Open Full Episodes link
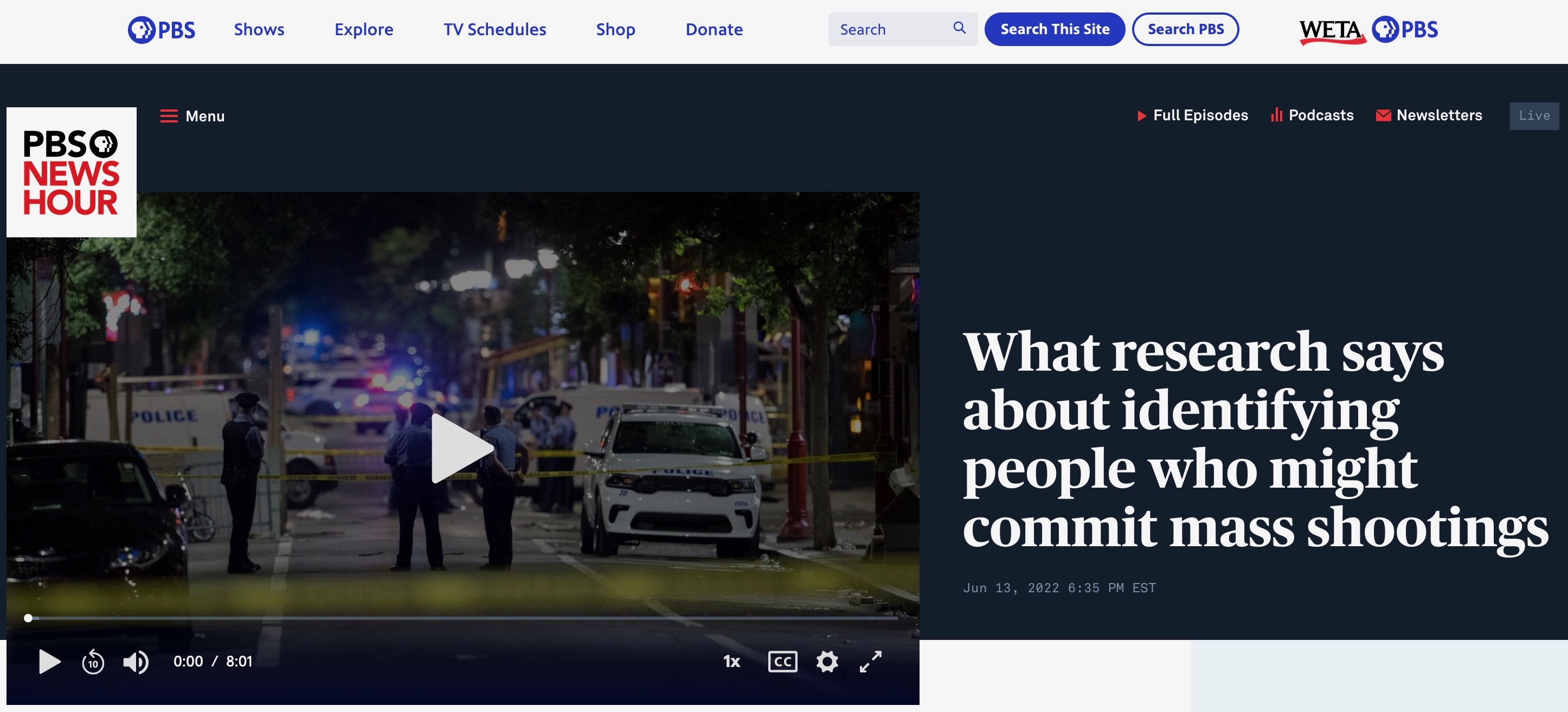The width and height of the screenshot is (1568, 712). click(1192, 115)
